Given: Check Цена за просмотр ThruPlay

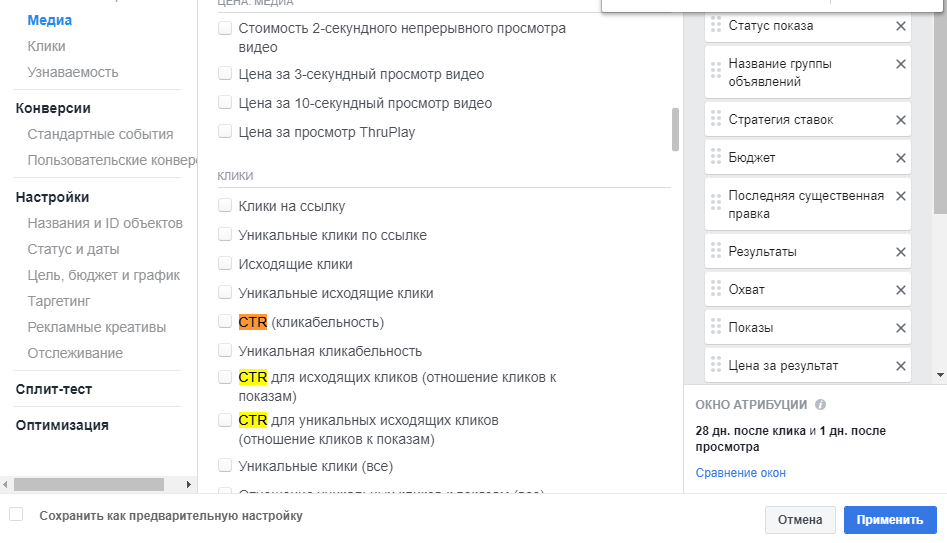Looking at the screenshot, I should pos(225,131).
